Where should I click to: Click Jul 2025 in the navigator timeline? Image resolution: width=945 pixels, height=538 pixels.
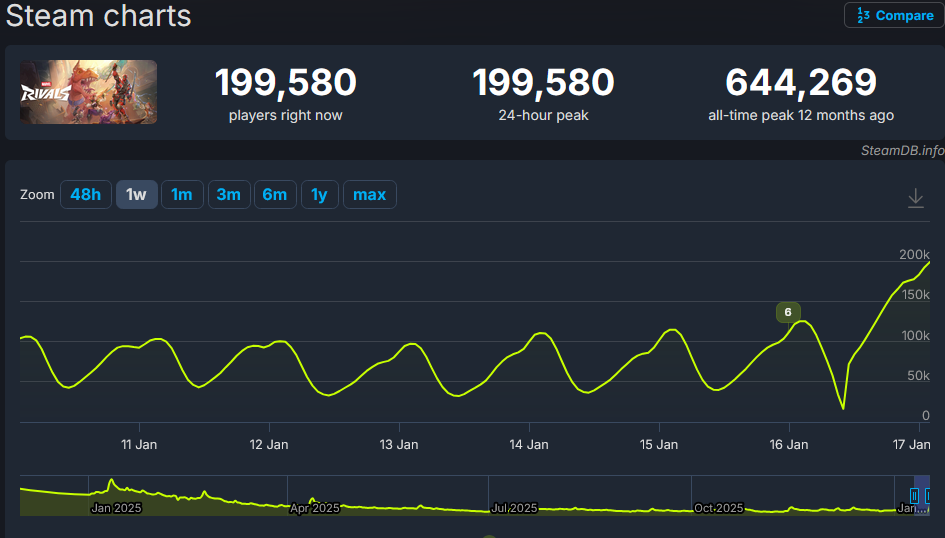(x=514, y=508)
